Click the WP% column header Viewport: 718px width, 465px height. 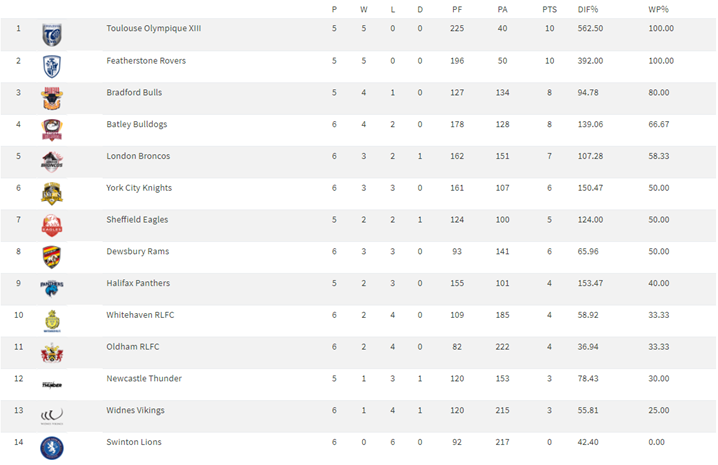click(x=659, y=8)
